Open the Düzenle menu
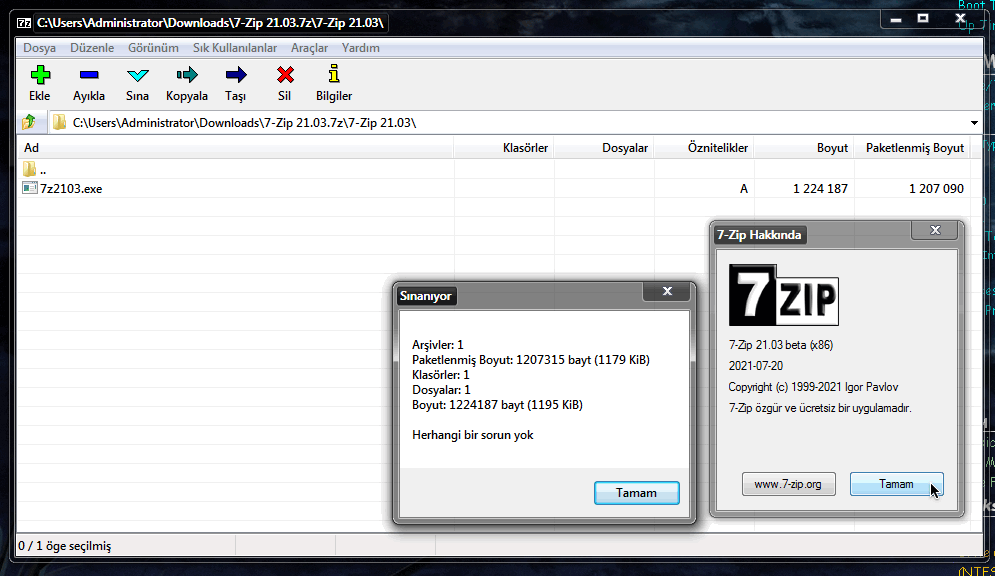Screen dimensions: 995x576 pos(92,48)
